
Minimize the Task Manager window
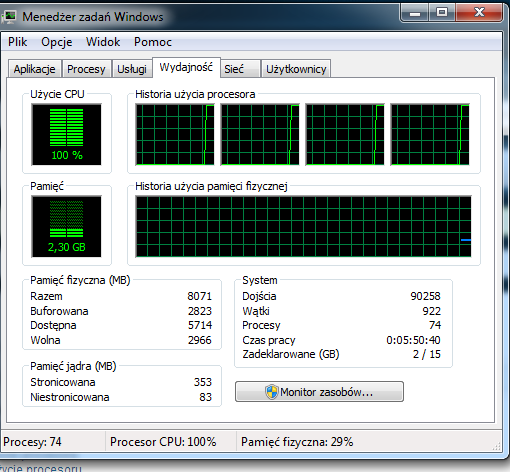[414, 13]
